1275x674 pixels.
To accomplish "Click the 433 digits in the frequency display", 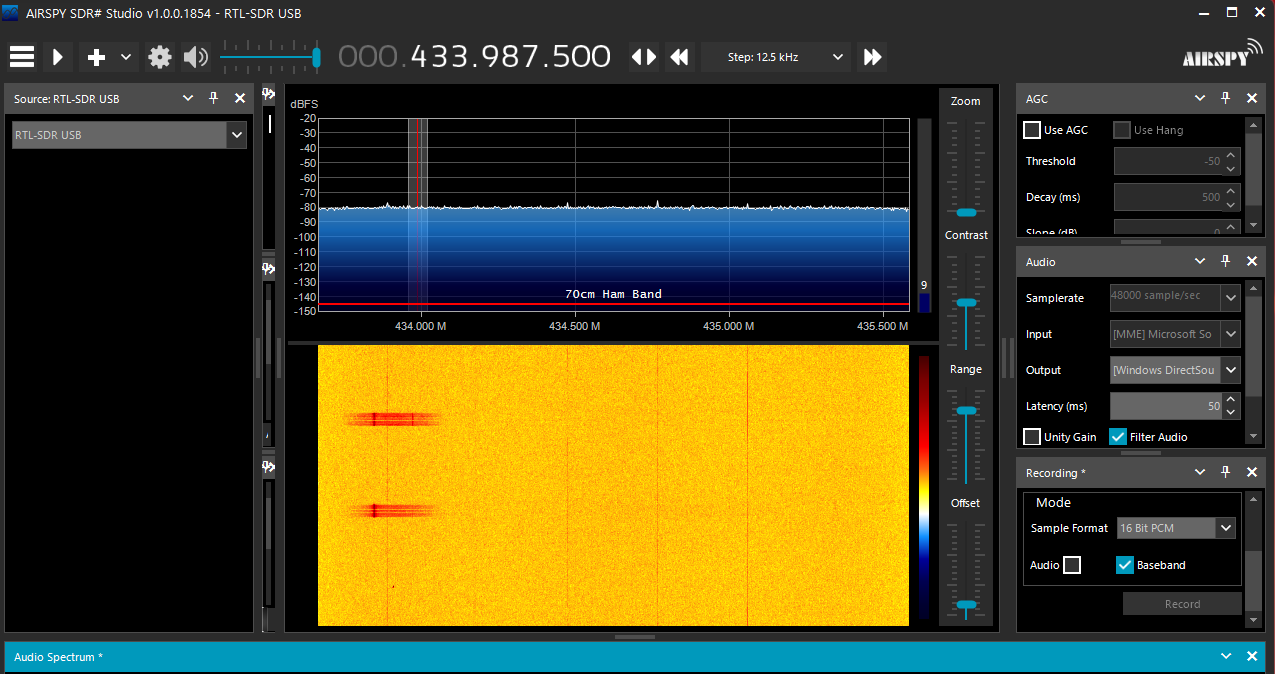I will pos(445,56).
